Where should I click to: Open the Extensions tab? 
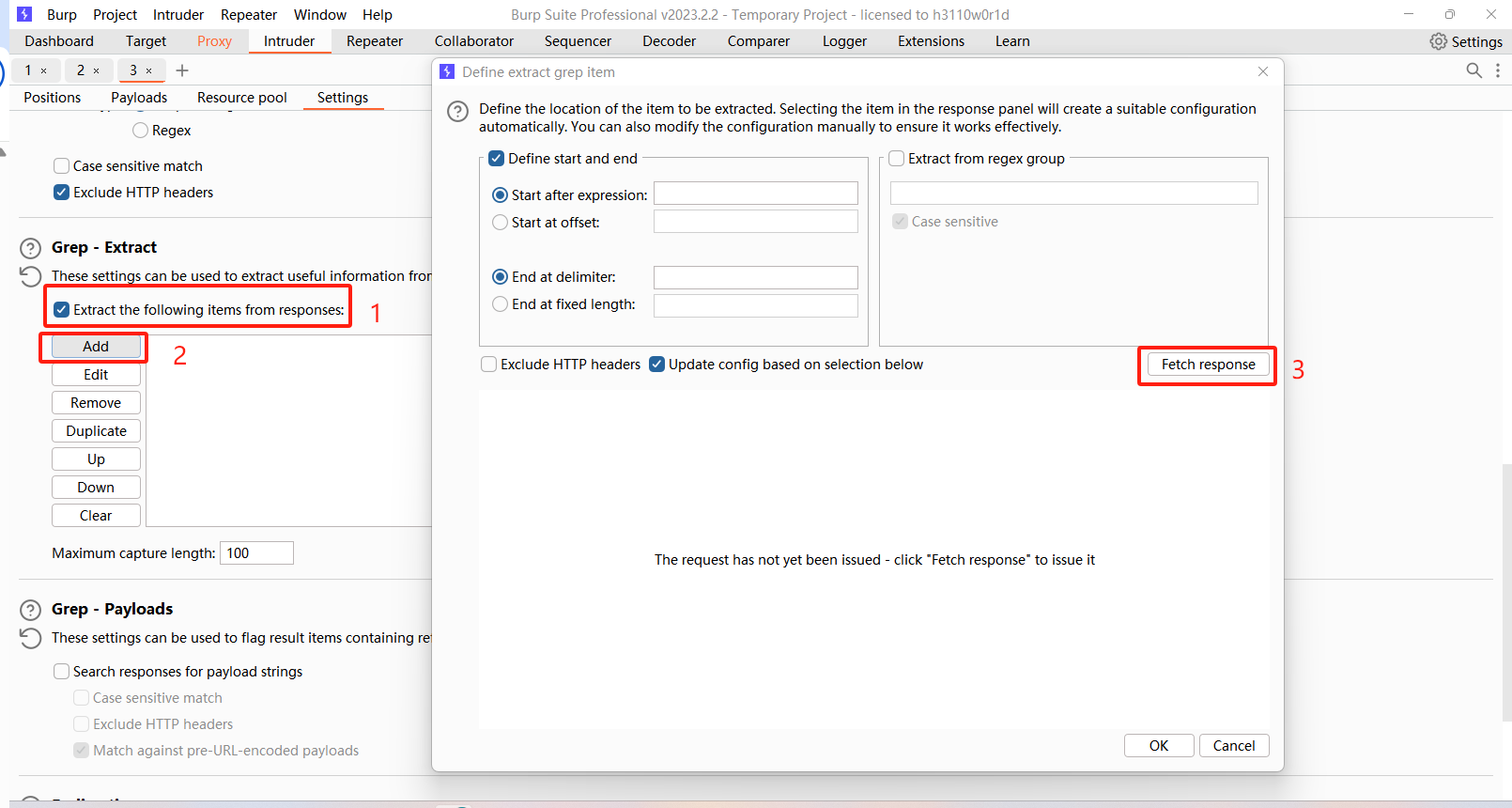coord(931,41)
